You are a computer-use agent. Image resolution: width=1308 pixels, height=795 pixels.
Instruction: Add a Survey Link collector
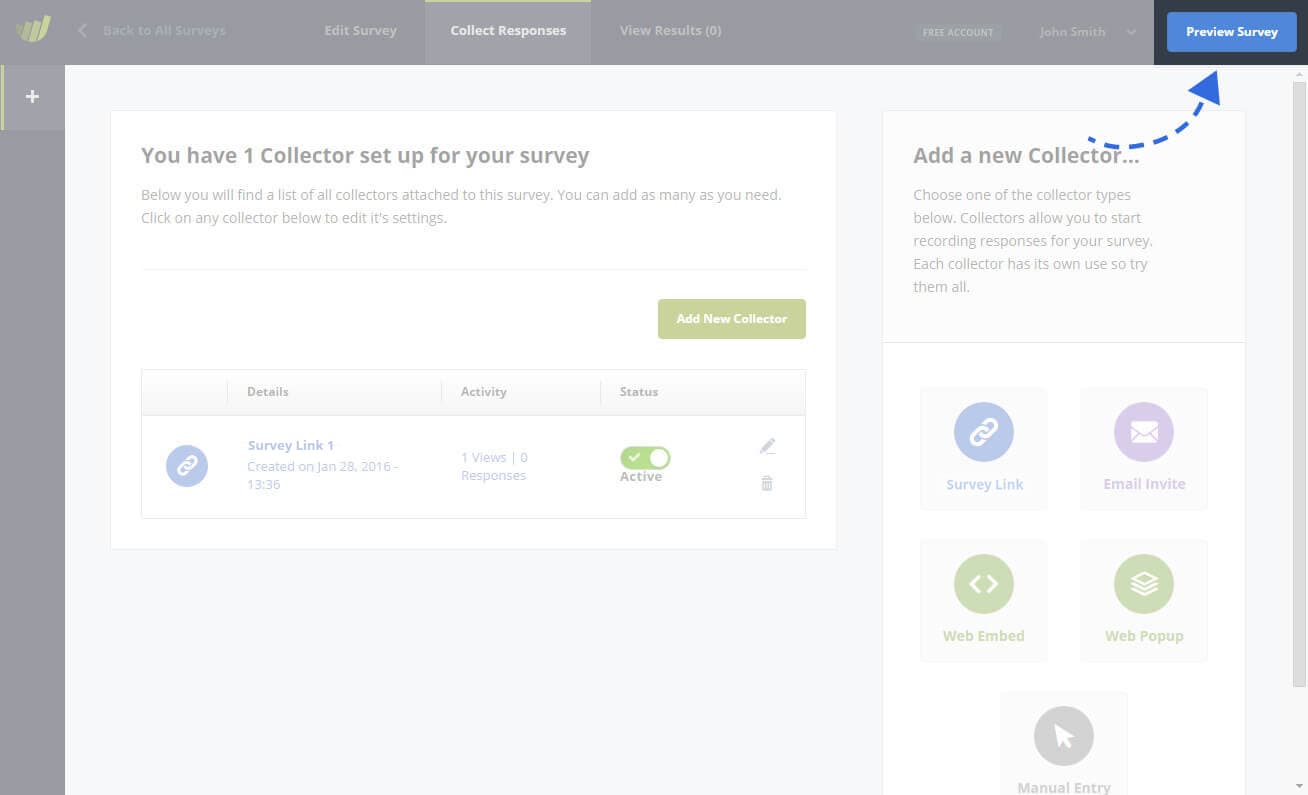pos(984,449)
